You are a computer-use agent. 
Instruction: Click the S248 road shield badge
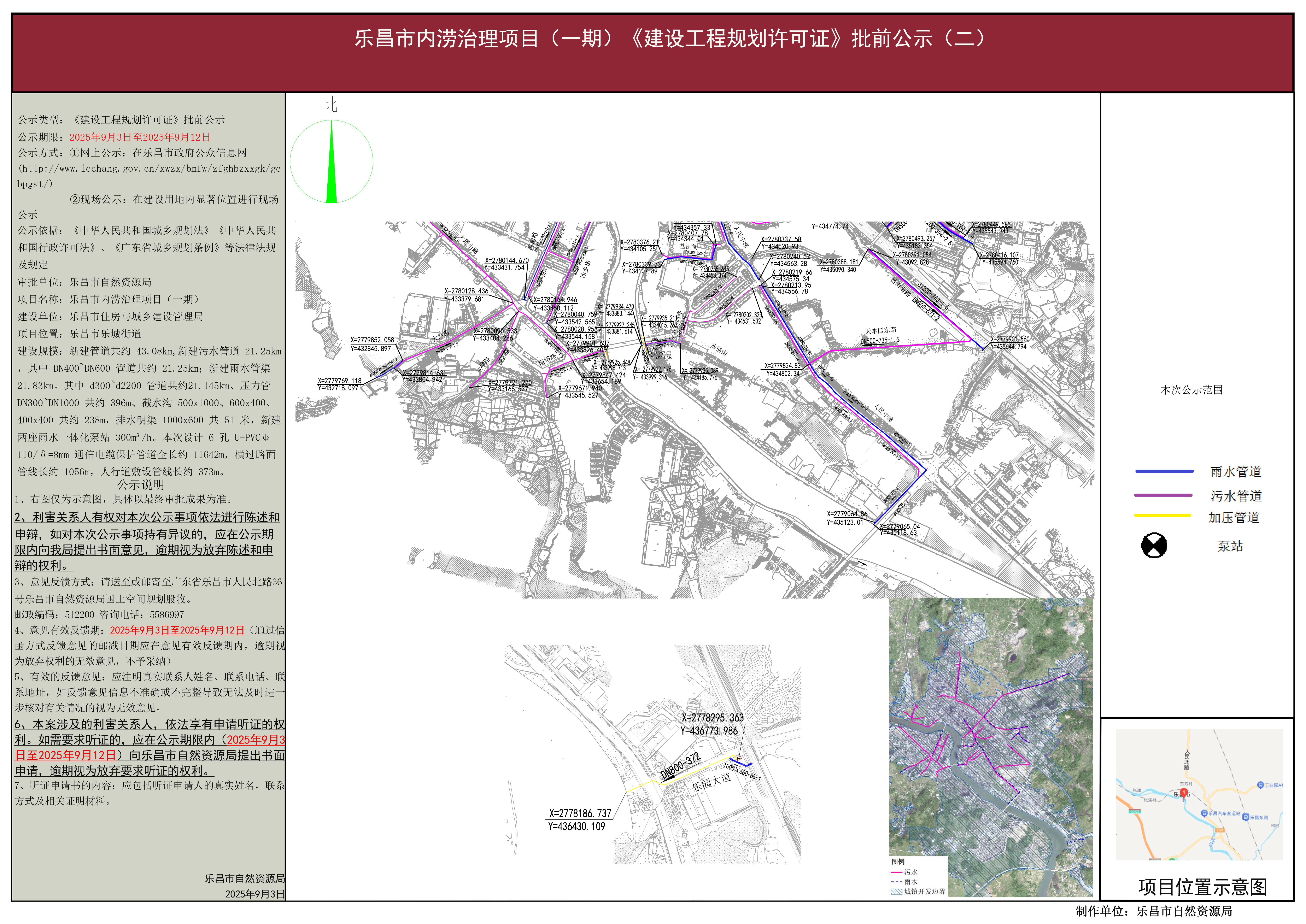(1219, 830)
